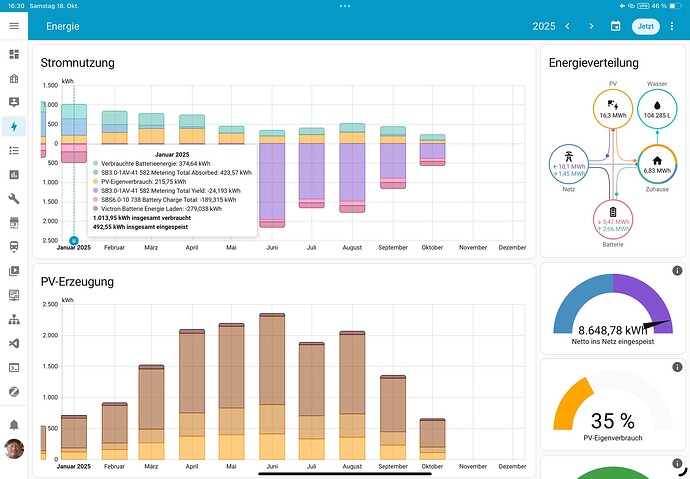690x479 pixels.
Task: Open the bus transit icon
Action: [x=14, y=247]
